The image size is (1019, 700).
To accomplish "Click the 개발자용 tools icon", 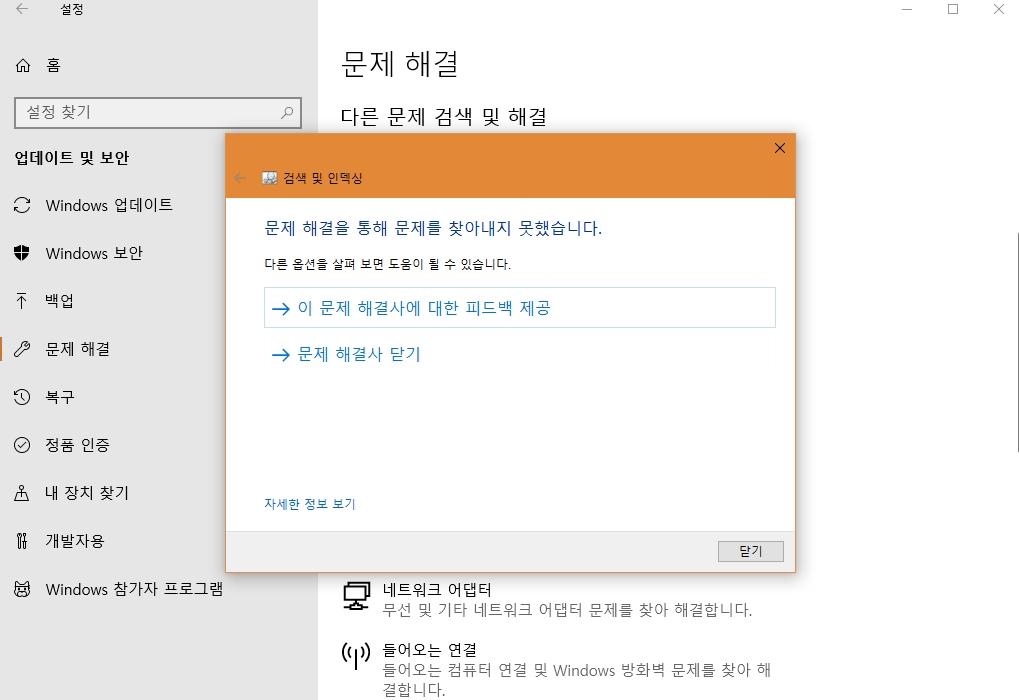I will 21,541.
